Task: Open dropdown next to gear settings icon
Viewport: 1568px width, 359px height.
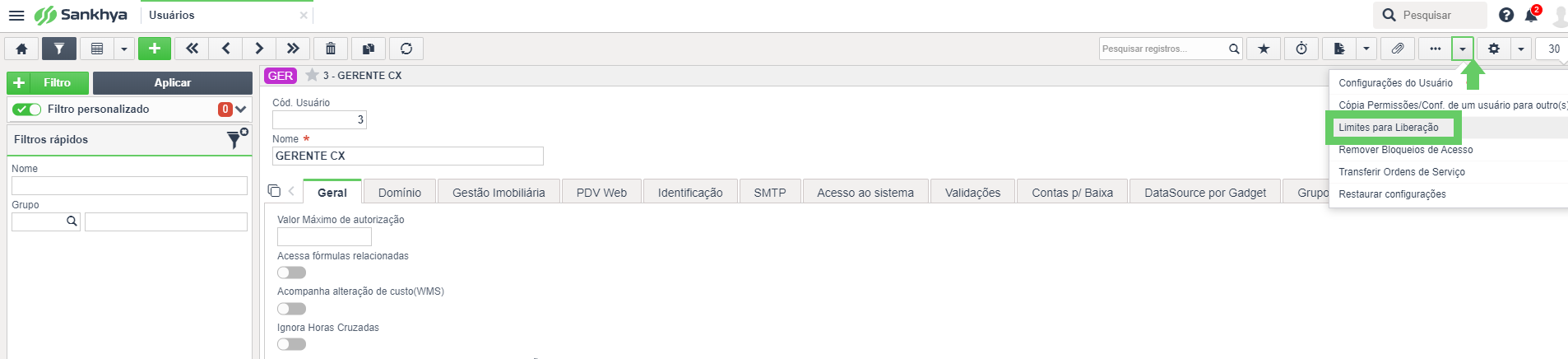Action: tap(1521, 49)
